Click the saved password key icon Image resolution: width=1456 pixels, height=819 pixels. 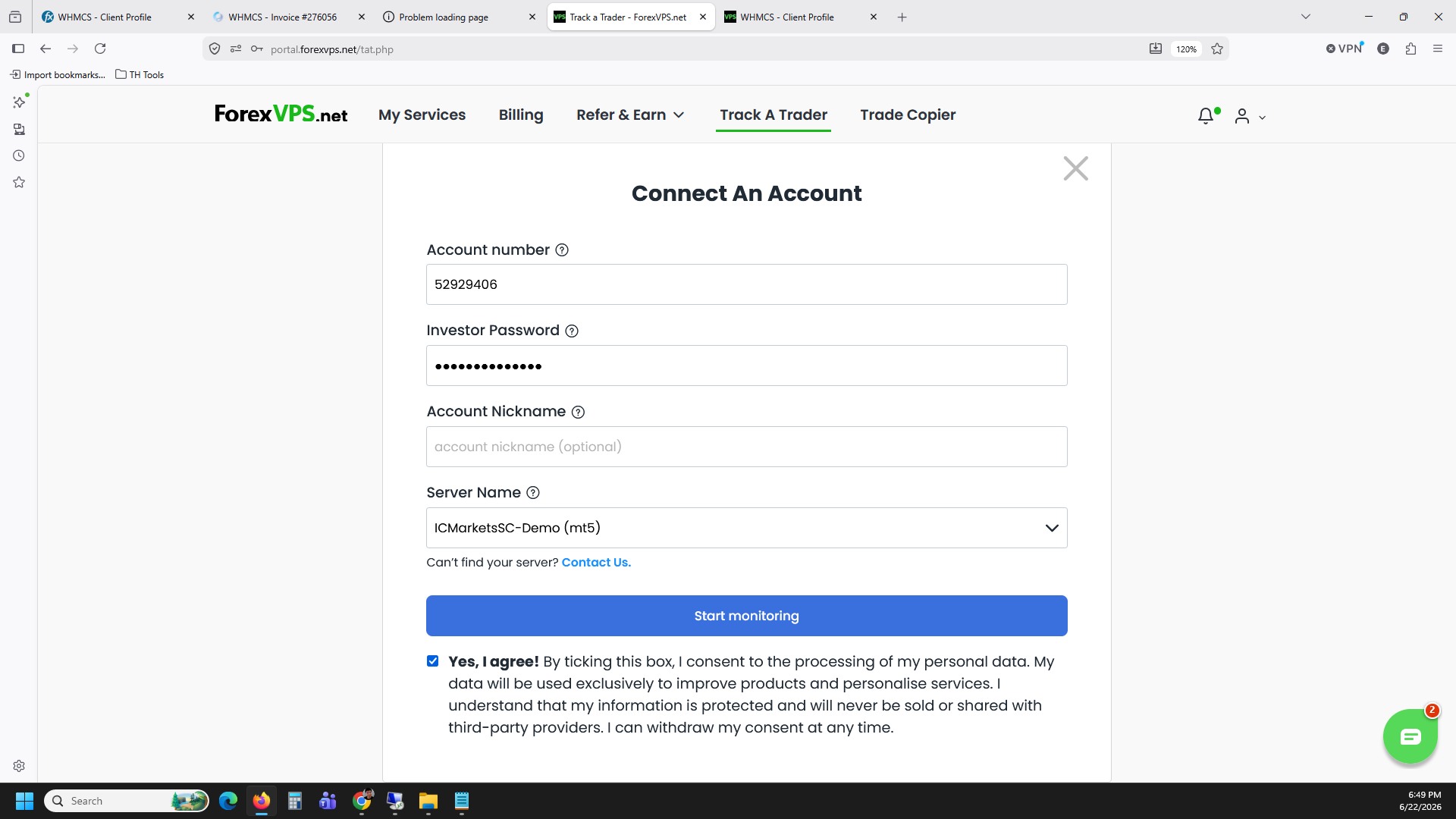click(257, 49)
